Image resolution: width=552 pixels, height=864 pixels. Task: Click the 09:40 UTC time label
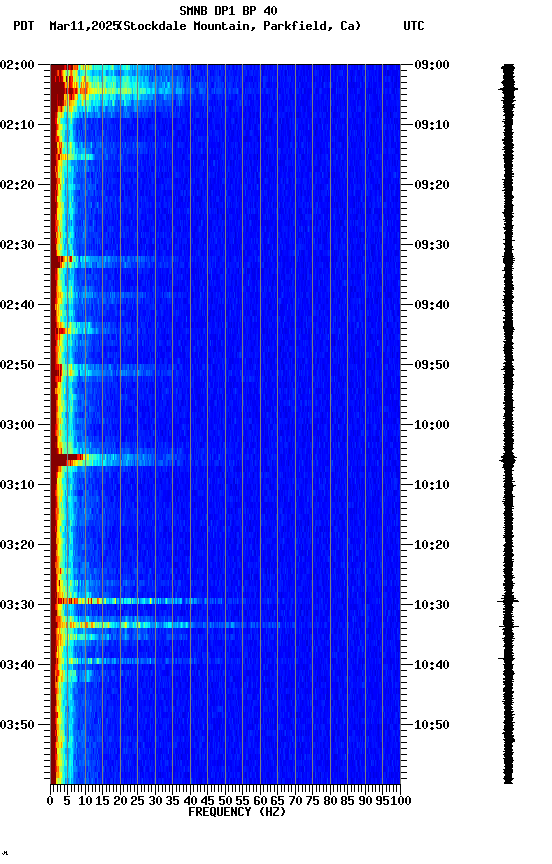click(x=432, y=305)
